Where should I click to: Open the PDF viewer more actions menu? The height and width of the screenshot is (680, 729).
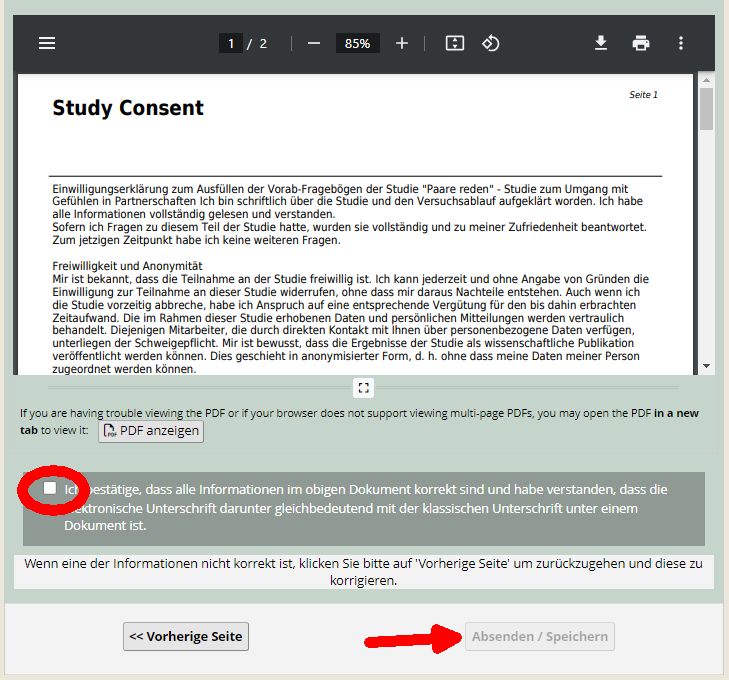point(681,43)
